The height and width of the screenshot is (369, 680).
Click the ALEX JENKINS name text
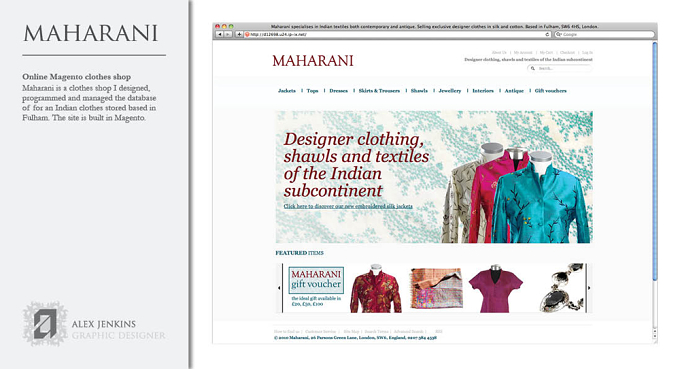coord(104,324)
